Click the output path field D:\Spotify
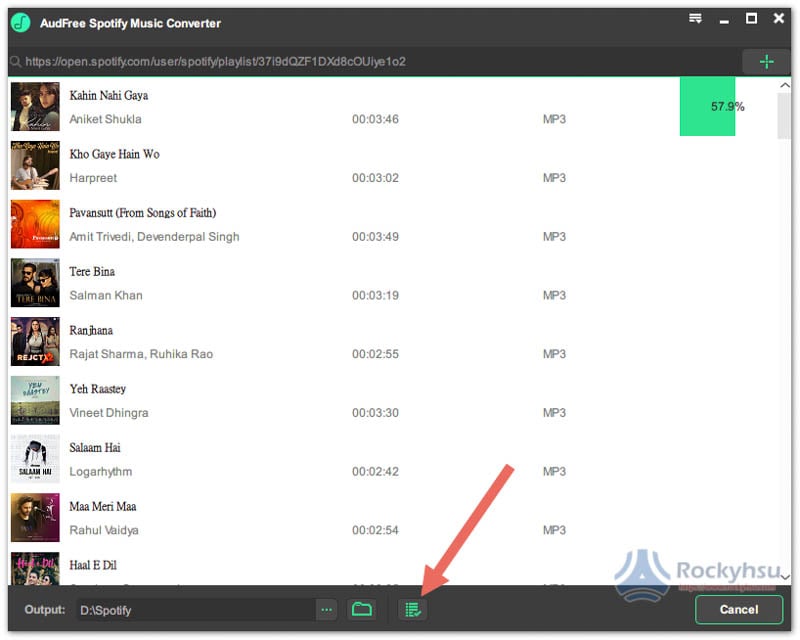The image size is (800, 640). coord(196,610)
